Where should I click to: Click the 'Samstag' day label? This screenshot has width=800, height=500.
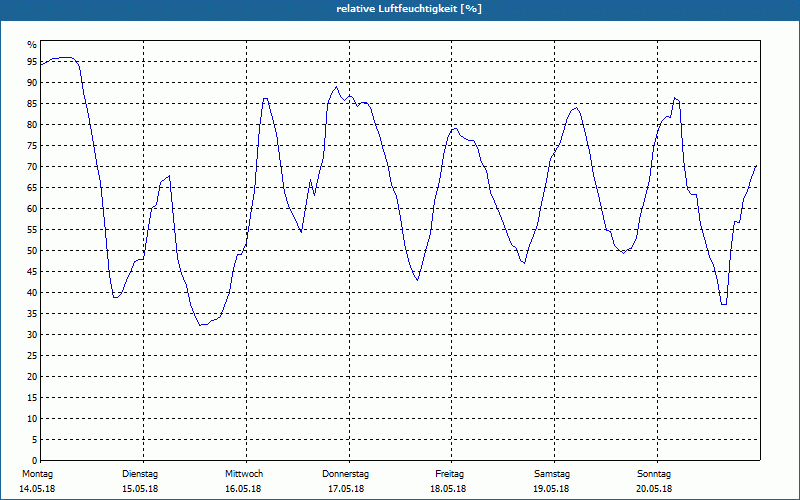pyautogui.click(x=552, y=474)
